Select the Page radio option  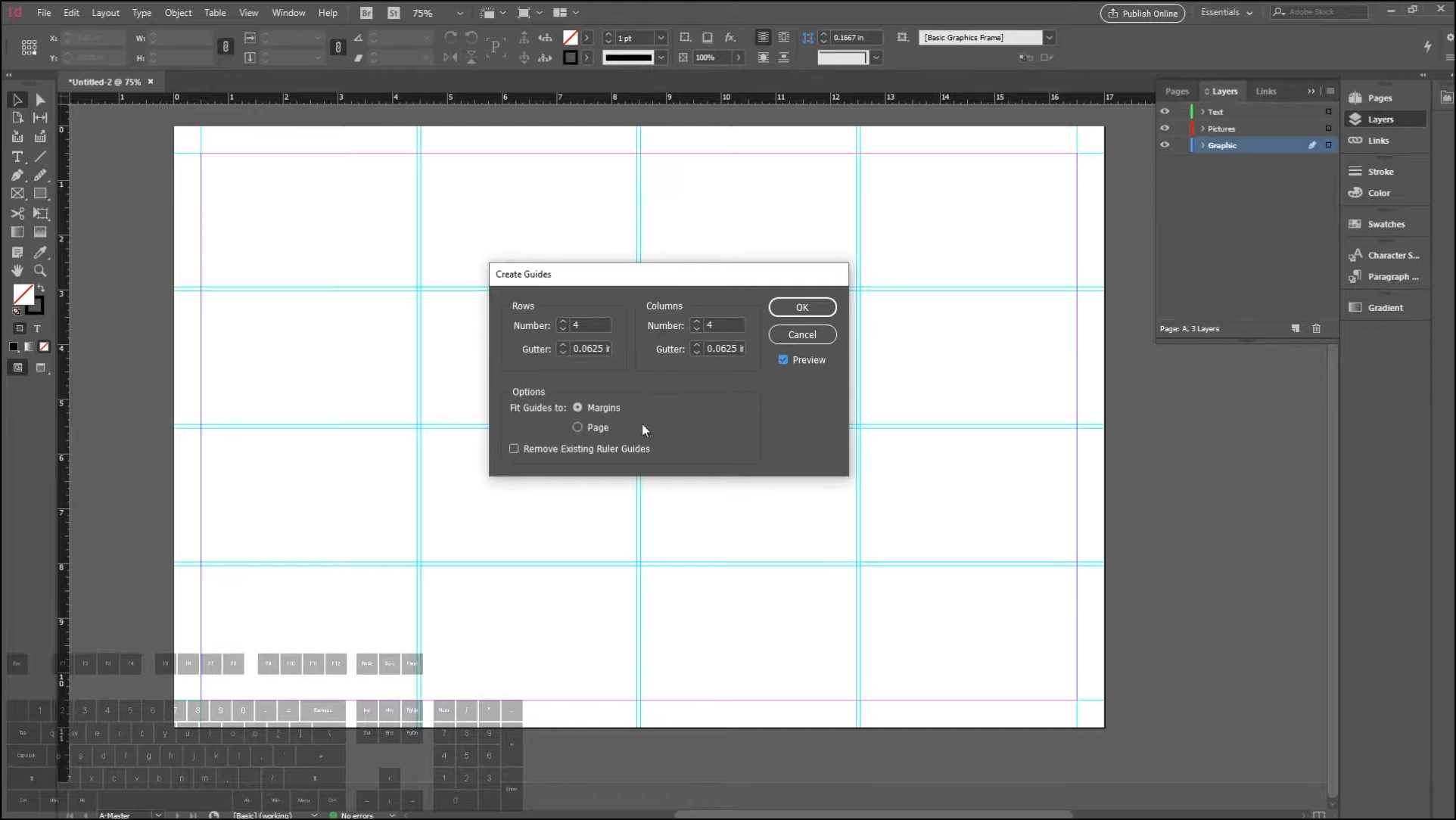click(x=577, y=427)
